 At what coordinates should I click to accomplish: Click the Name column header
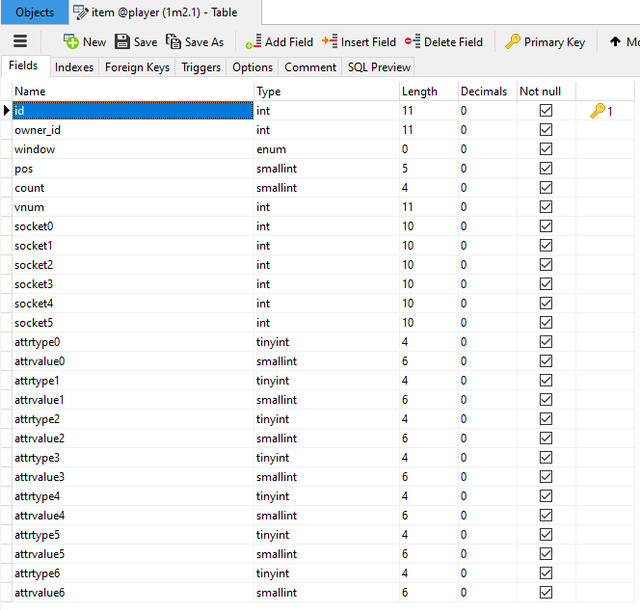pyautogui.click(x=30, y=91)
